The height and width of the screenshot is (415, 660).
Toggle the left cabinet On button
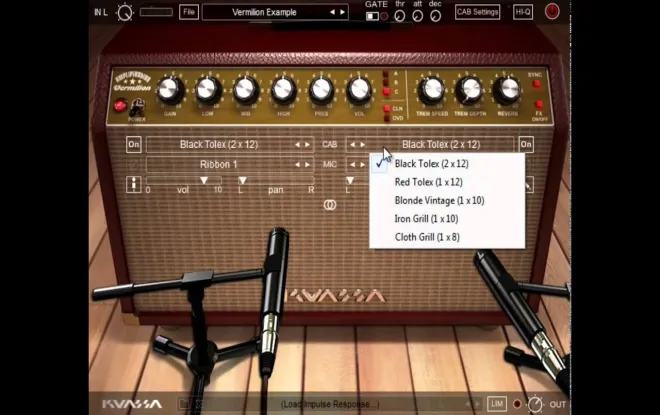(x=133, y=144)
